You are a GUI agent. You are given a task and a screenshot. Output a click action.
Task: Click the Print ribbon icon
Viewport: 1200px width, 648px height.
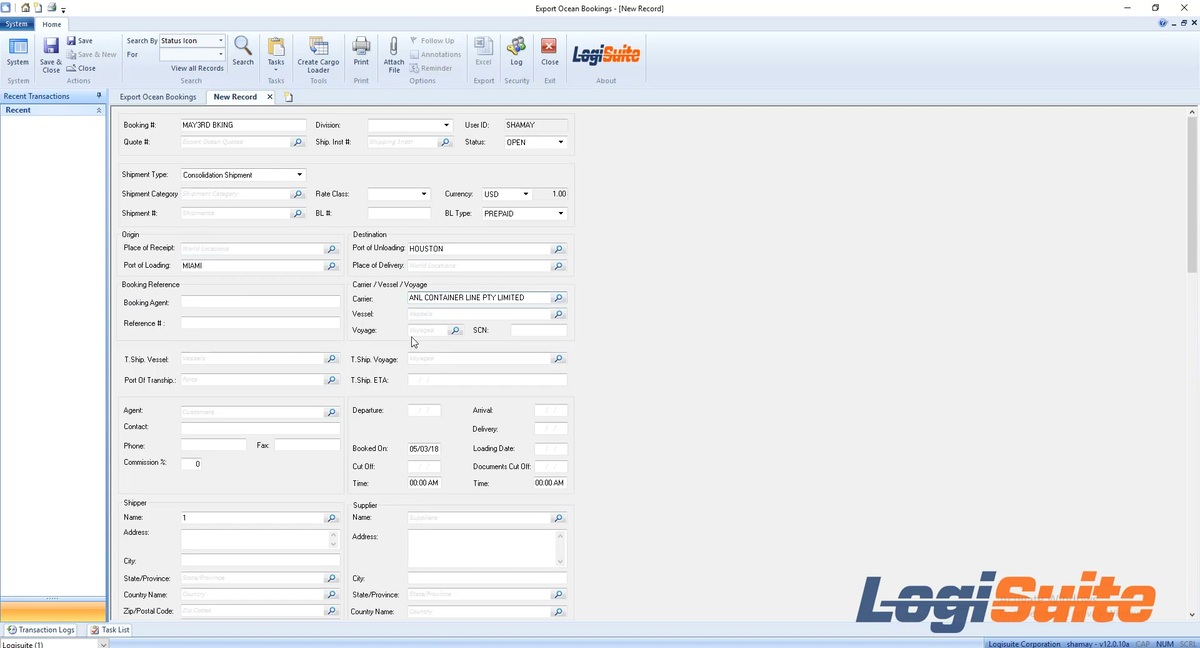361,52
